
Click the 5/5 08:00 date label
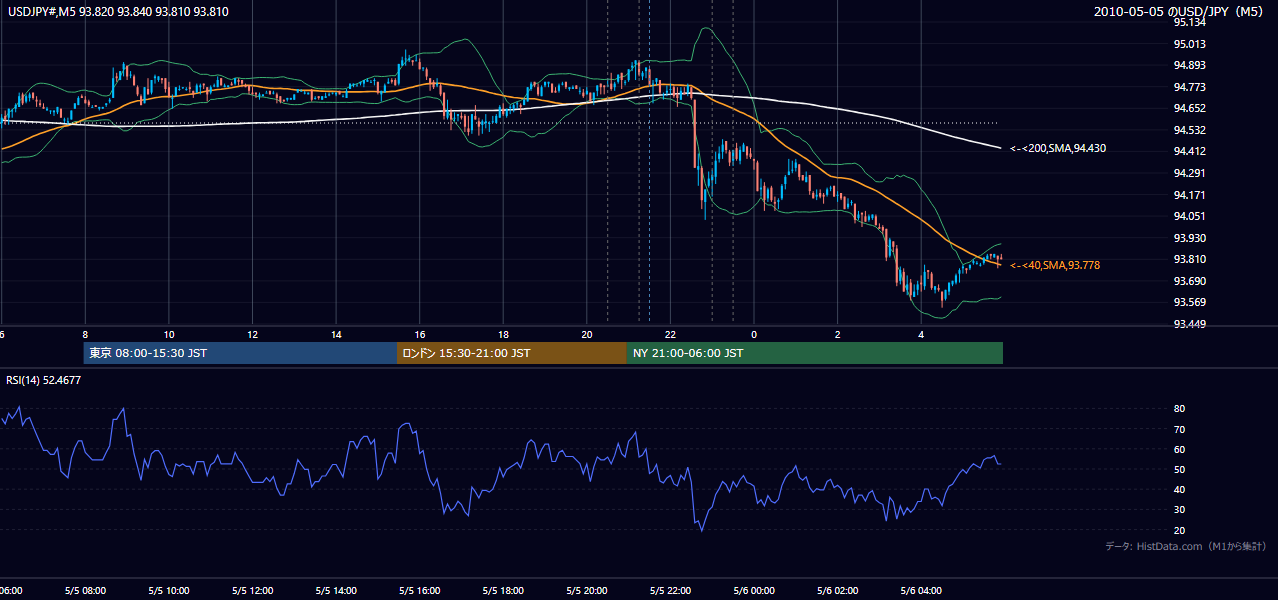(85, 591)
